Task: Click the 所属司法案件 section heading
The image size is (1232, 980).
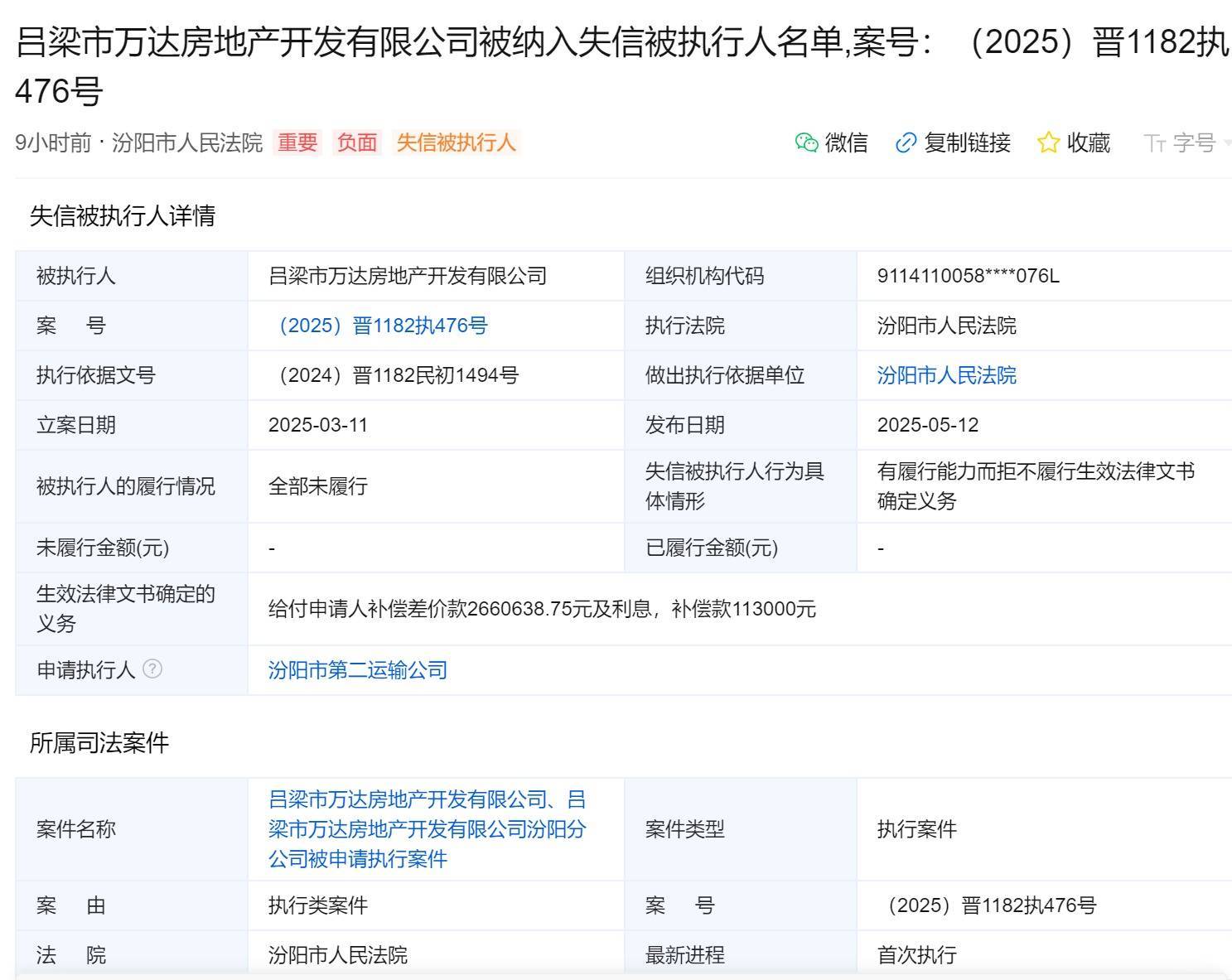Action: [99, 743]
